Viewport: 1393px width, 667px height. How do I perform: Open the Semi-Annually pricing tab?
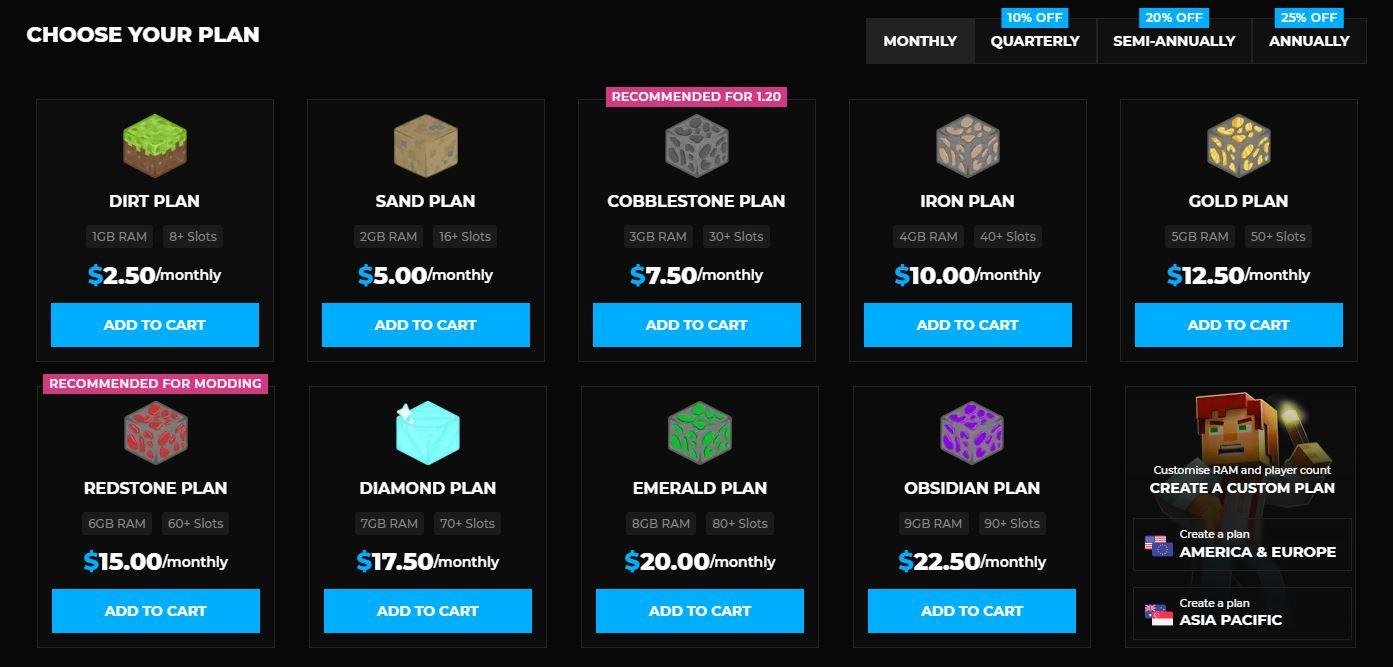coord(1174,41)
